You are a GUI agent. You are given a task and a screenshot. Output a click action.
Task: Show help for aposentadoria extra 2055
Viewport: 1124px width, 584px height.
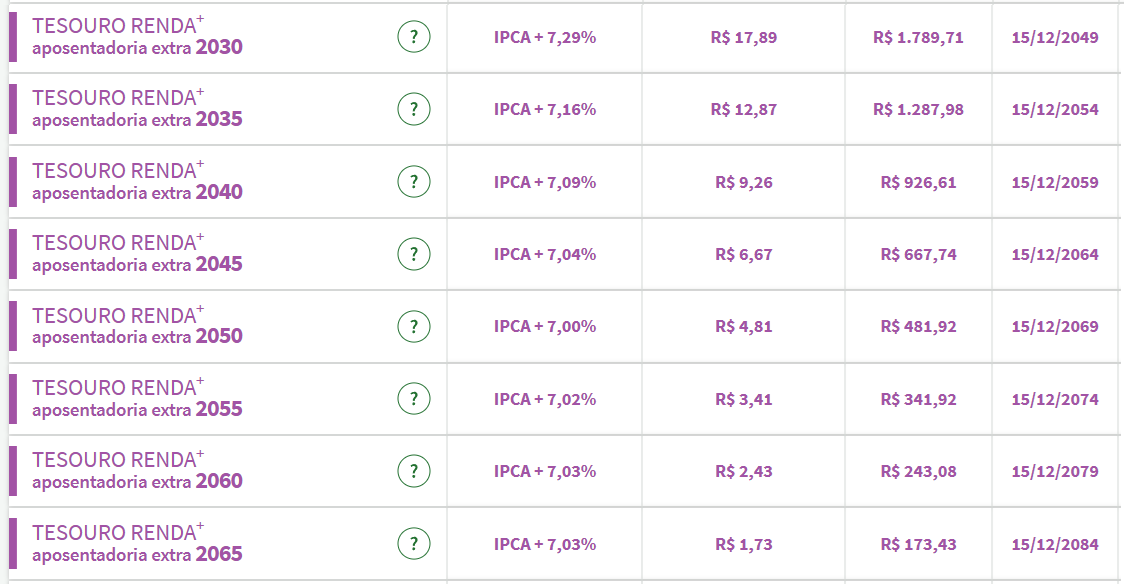pyautogui.click(x=414, y=399)
